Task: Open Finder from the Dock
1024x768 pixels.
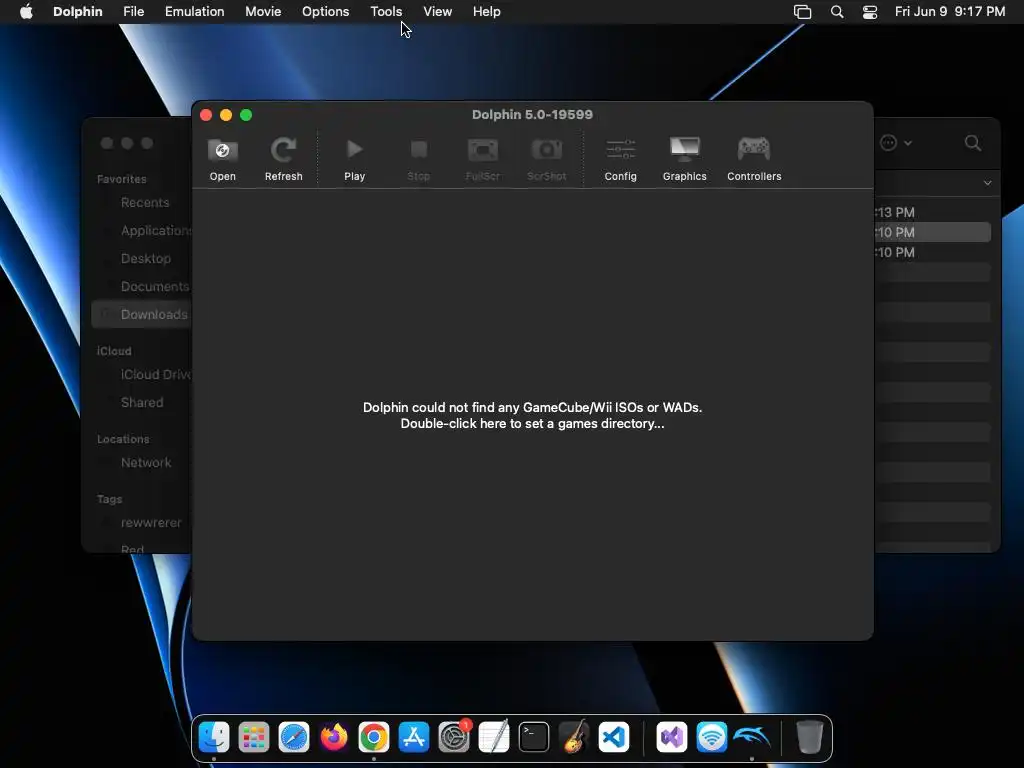Action: (214, 737)
